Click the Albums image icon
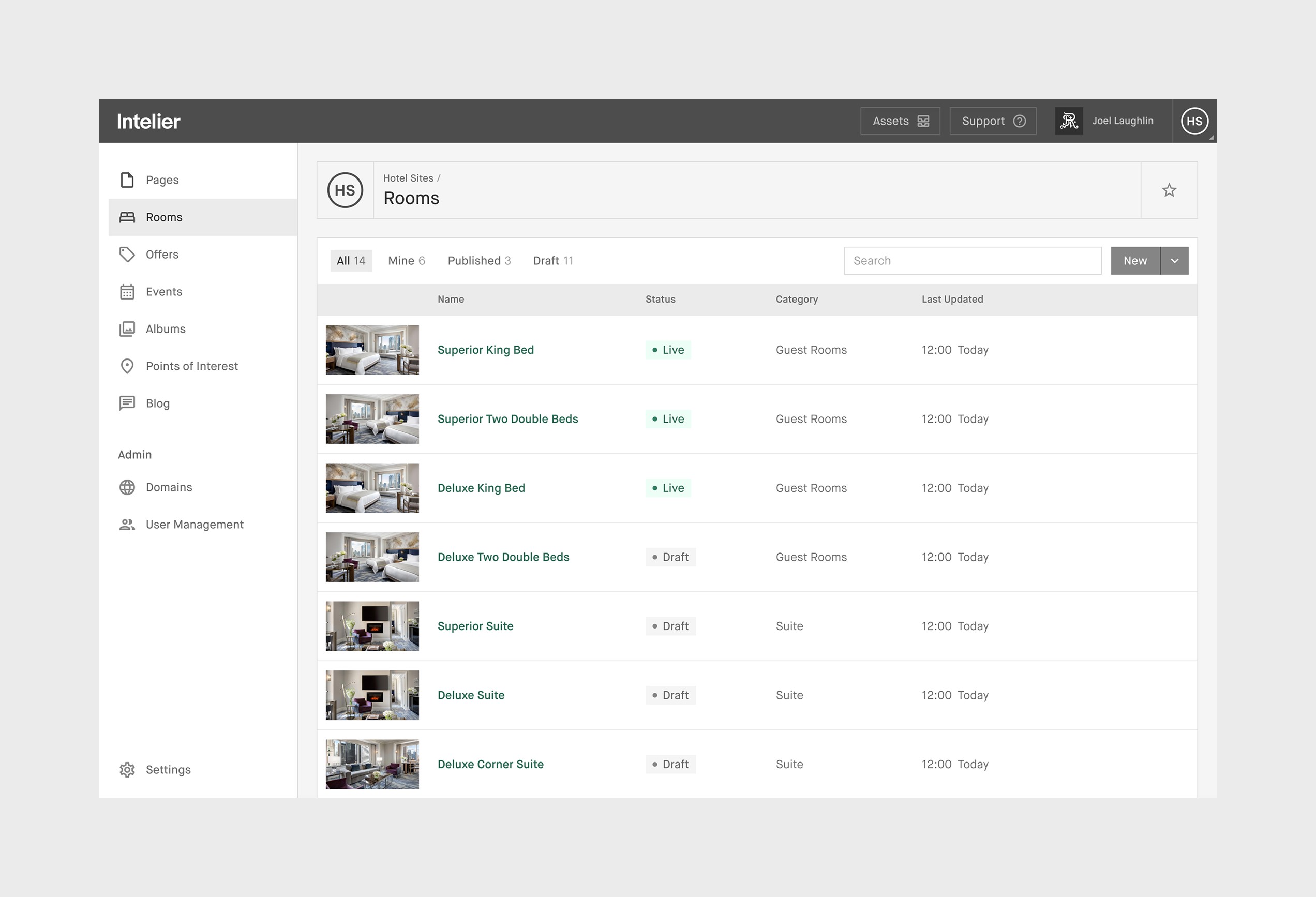This screenshot has height=897, width=1316. coord(127,328)
